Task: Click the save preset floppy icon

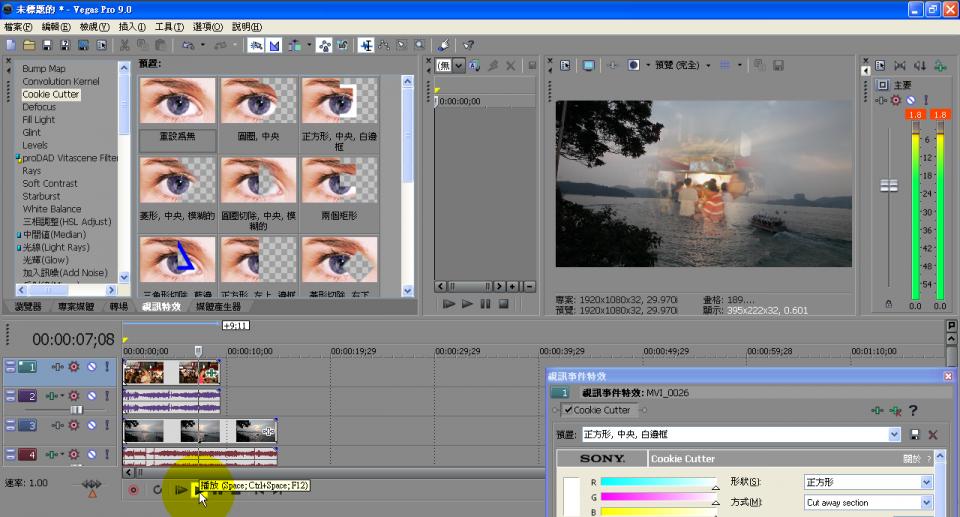Action: 915,435
